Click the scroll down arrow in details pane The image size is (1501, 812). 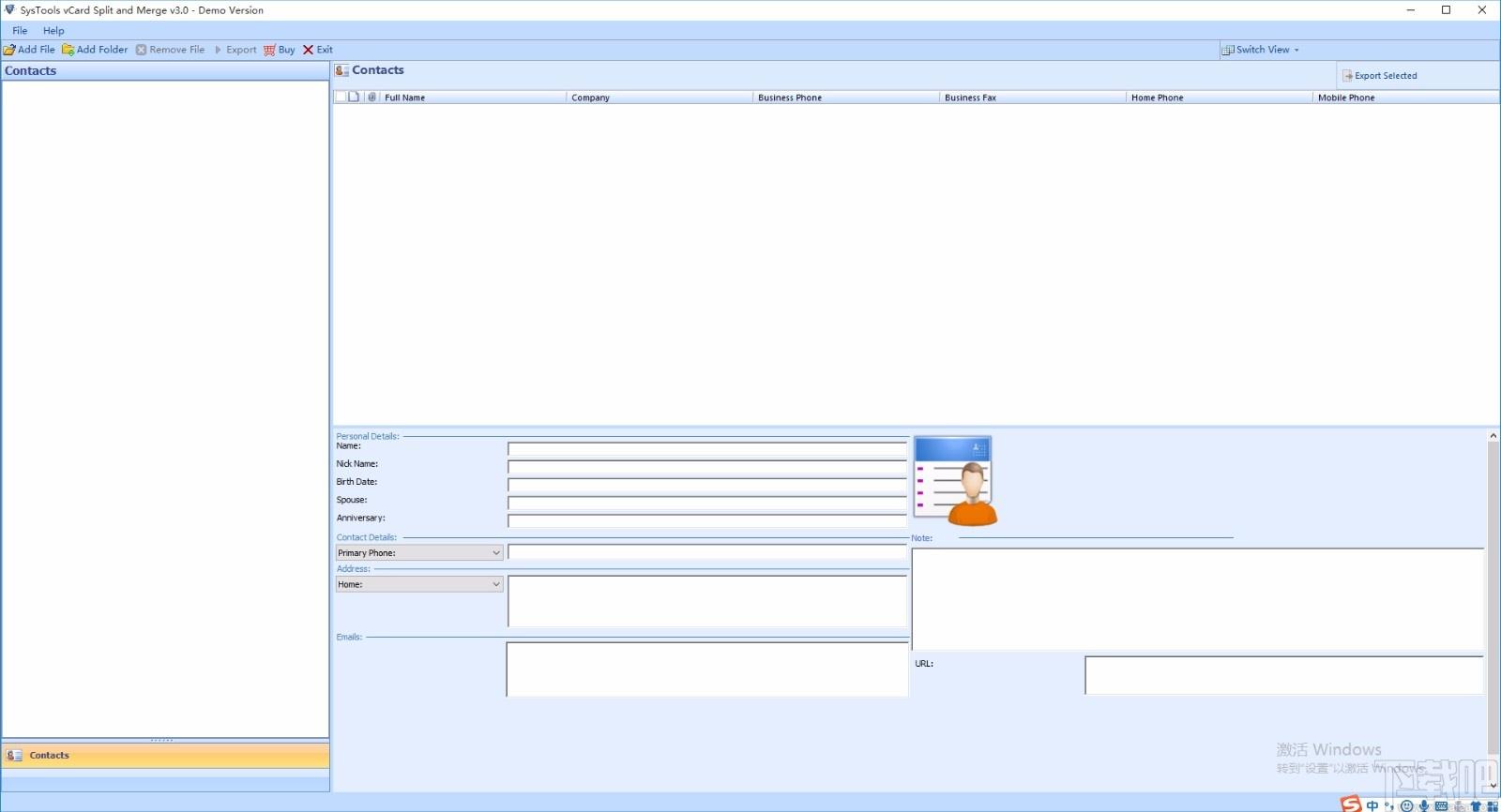[1493, 786]
